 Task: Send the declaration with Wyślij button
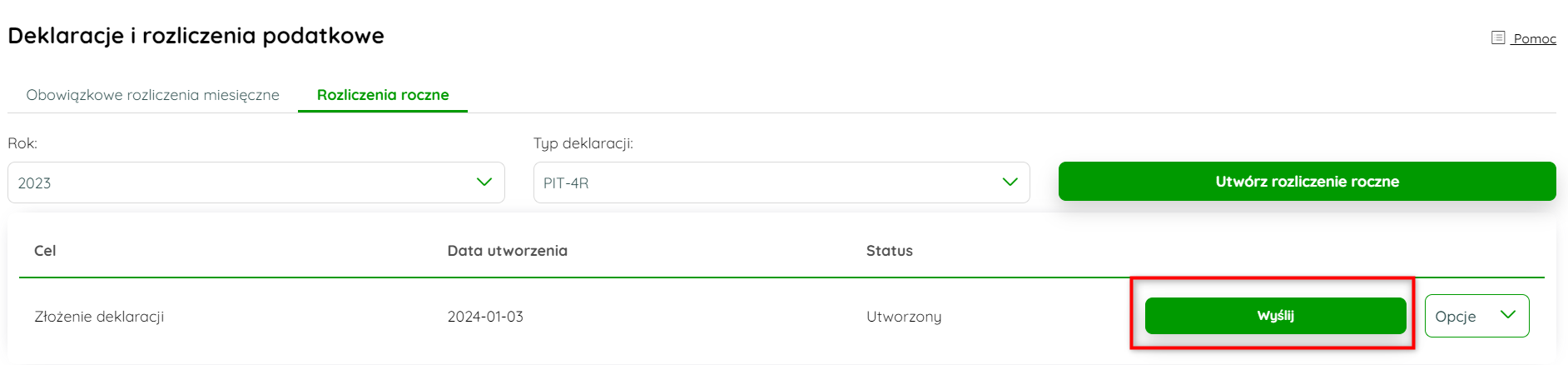point(1275,316)
